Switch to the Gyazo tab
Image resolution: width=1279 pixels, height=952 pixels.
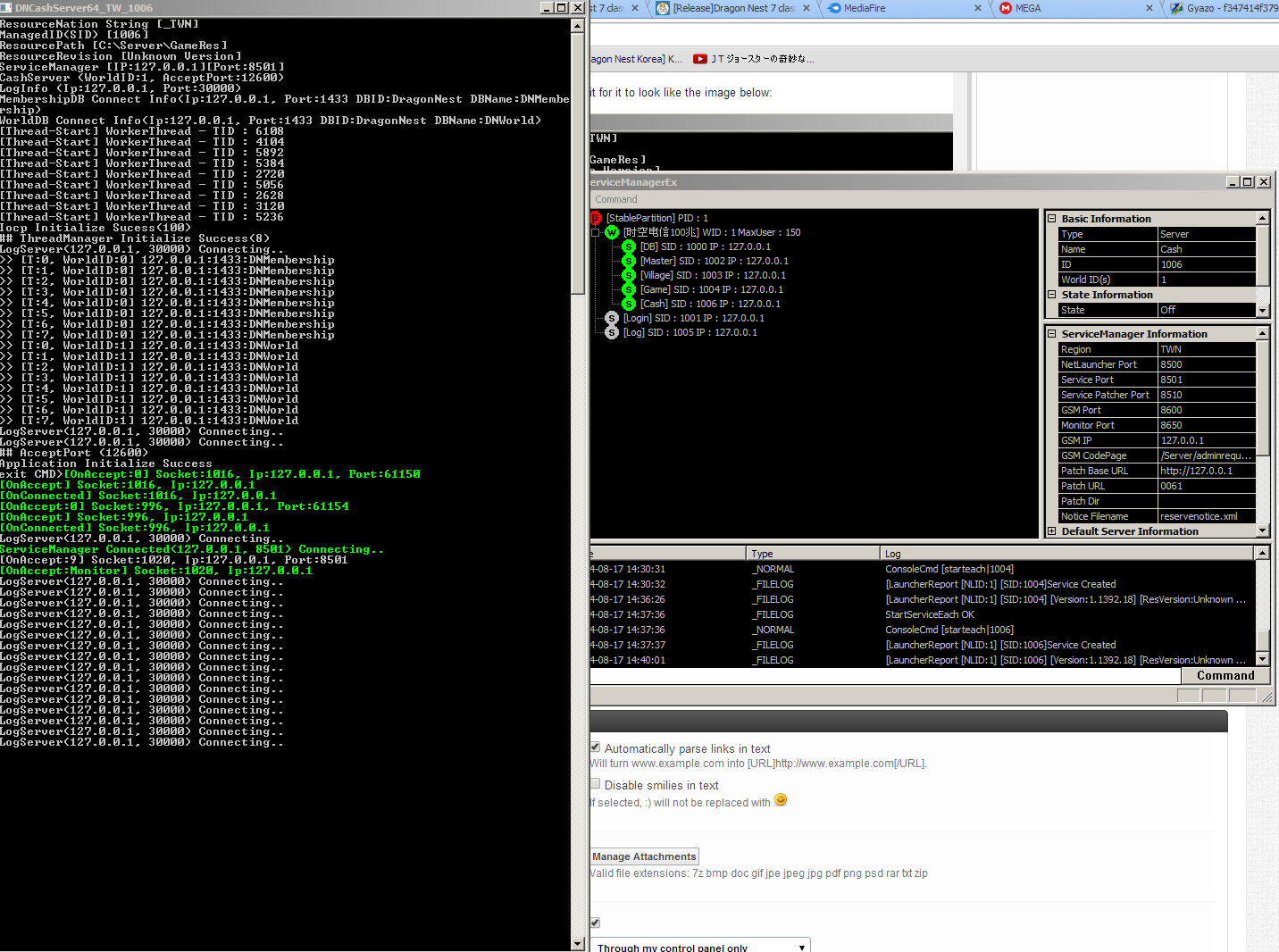(1224, 8)
